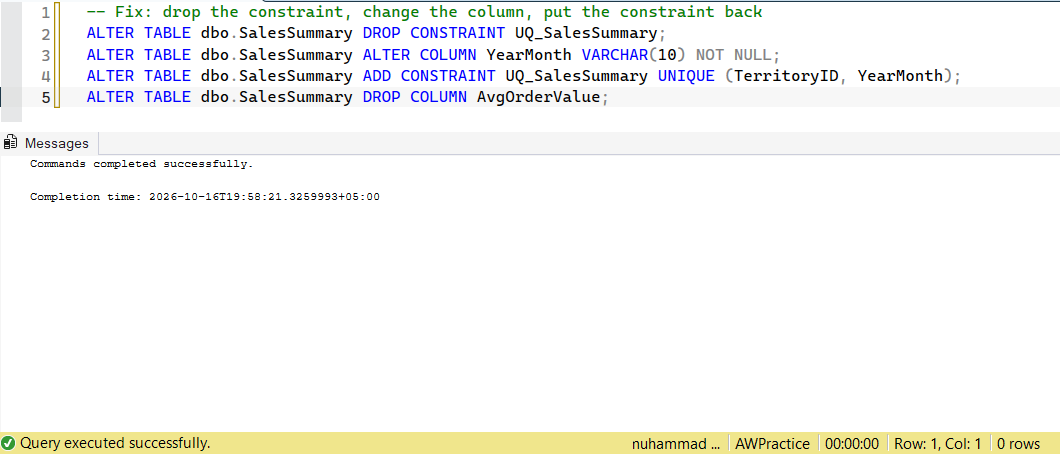
Task: Click line number 4 in the gutter
Action: coord(45,76)
